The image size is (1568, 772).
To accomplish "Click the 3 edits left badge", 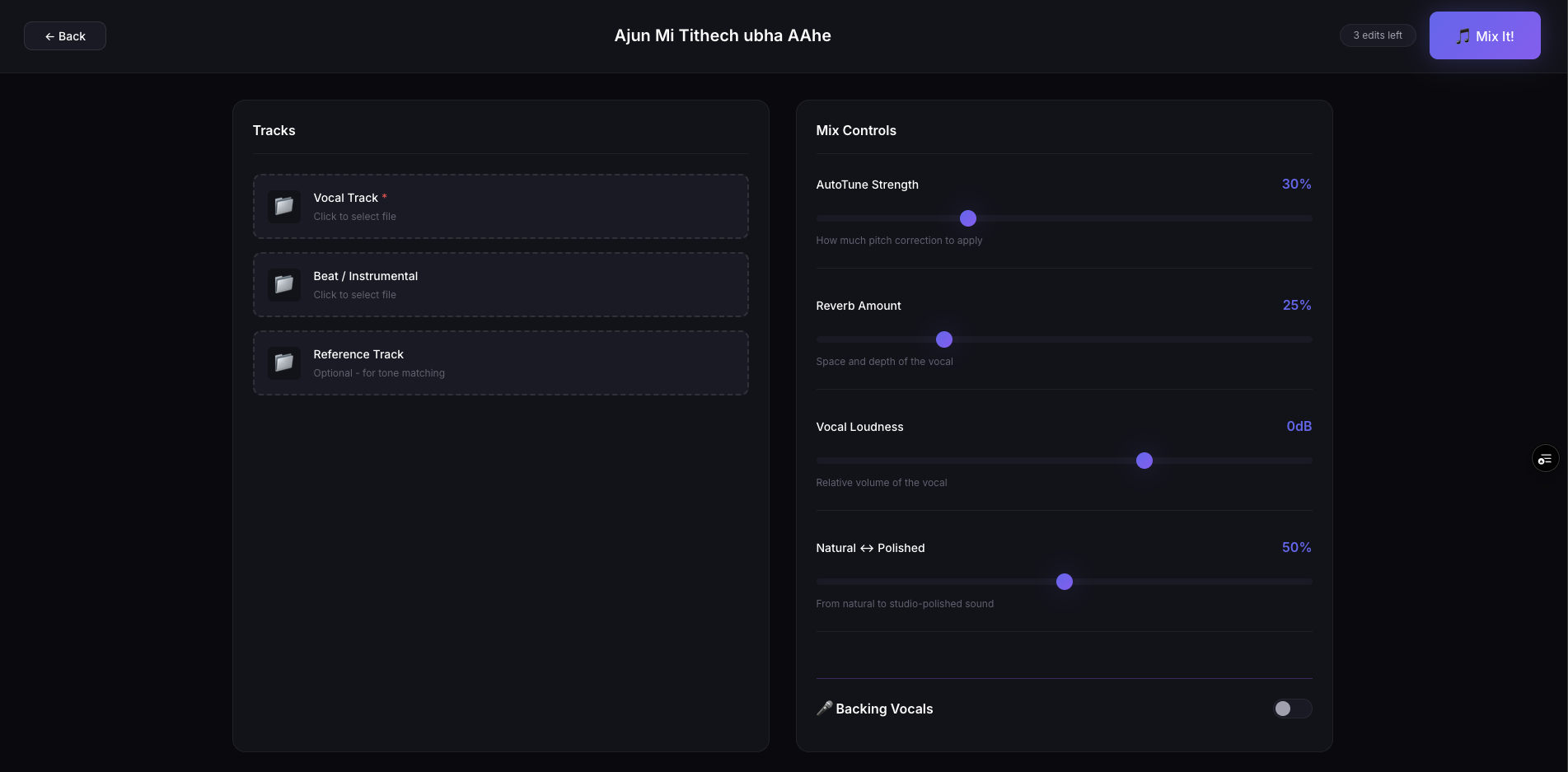I will (x=1378, y=35).
